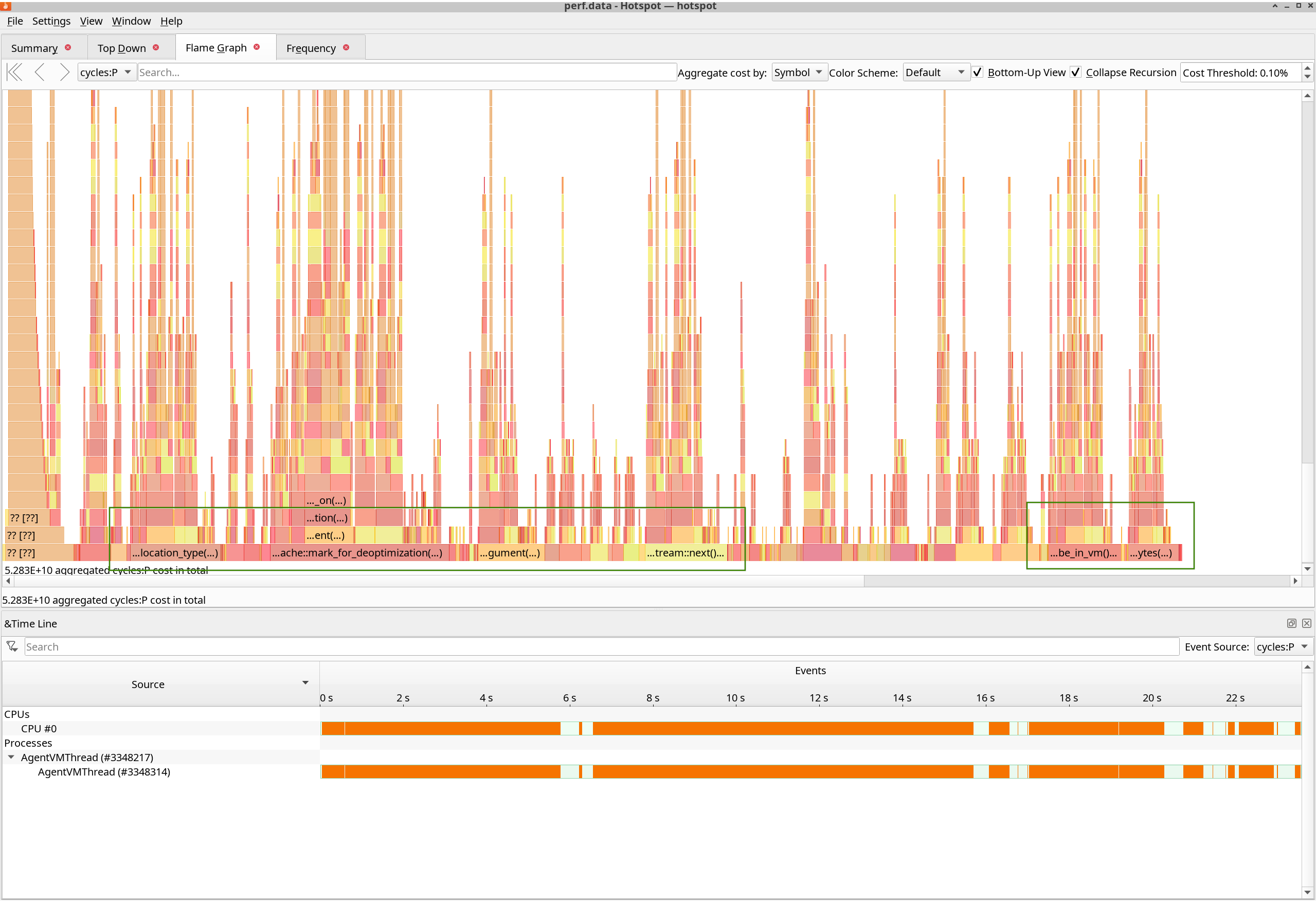Go to first flame graph history entry
1316x901 pixels.
coord(15,73)
